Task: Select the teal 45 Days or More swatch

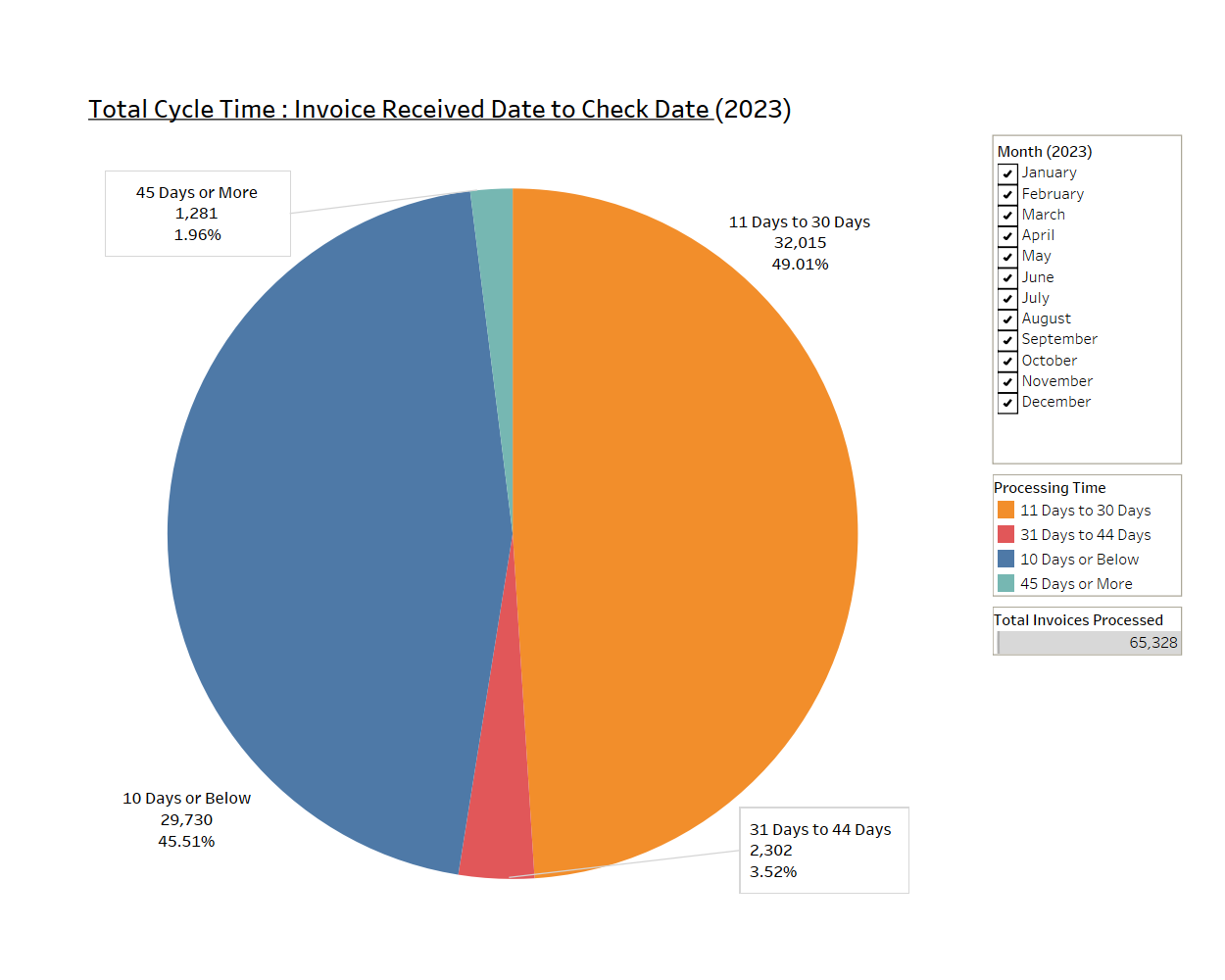Action: (x=1005, y=584)
